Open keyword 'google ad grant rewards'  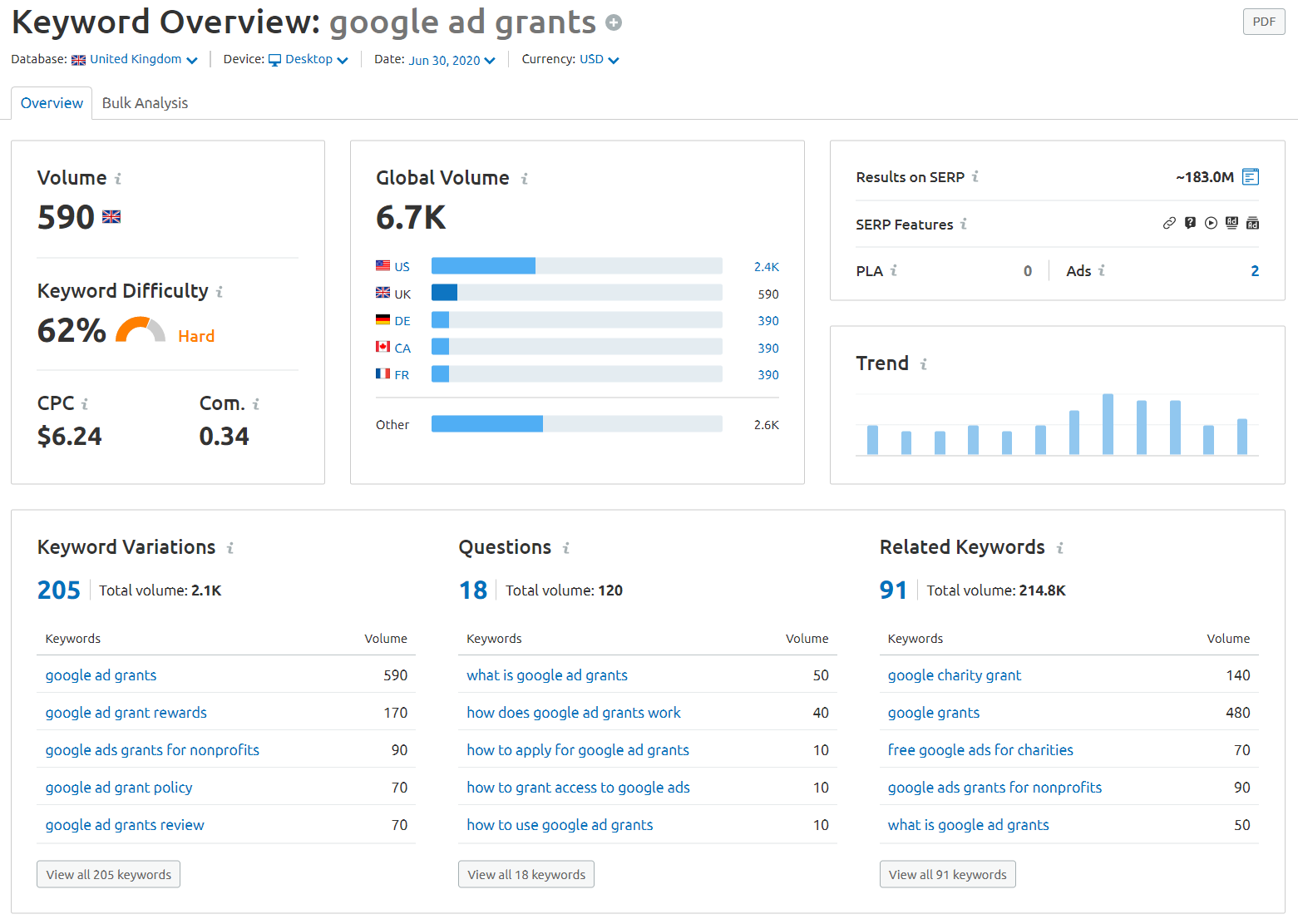pos(126,713)
